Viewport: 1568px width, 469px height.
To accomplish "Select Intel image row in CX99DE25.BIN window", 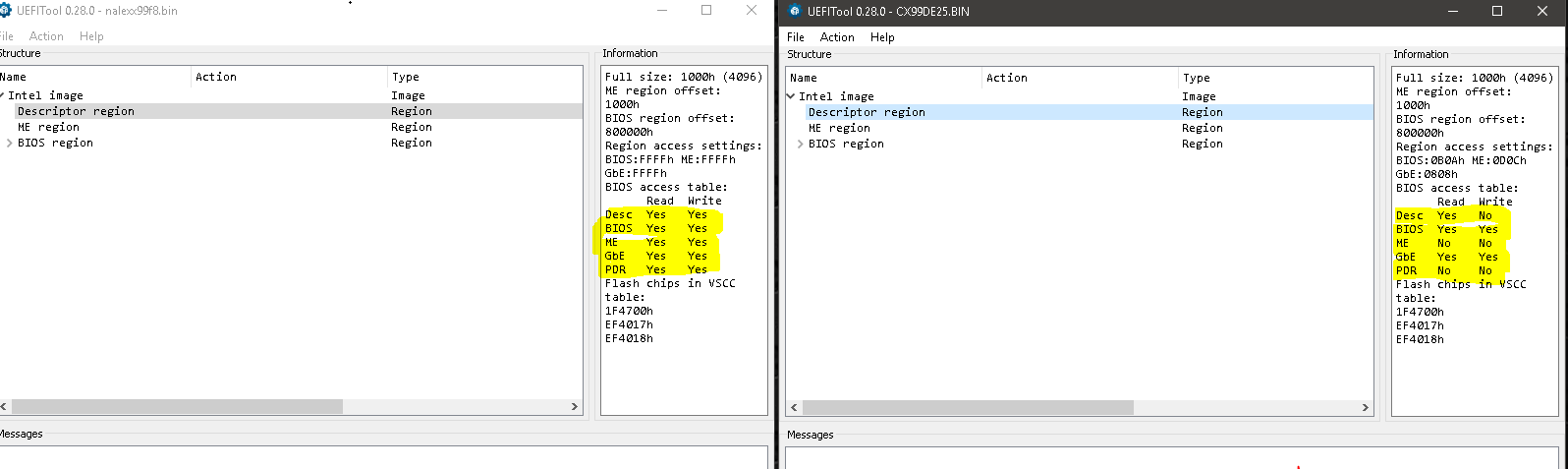I will click(1079, 96).
